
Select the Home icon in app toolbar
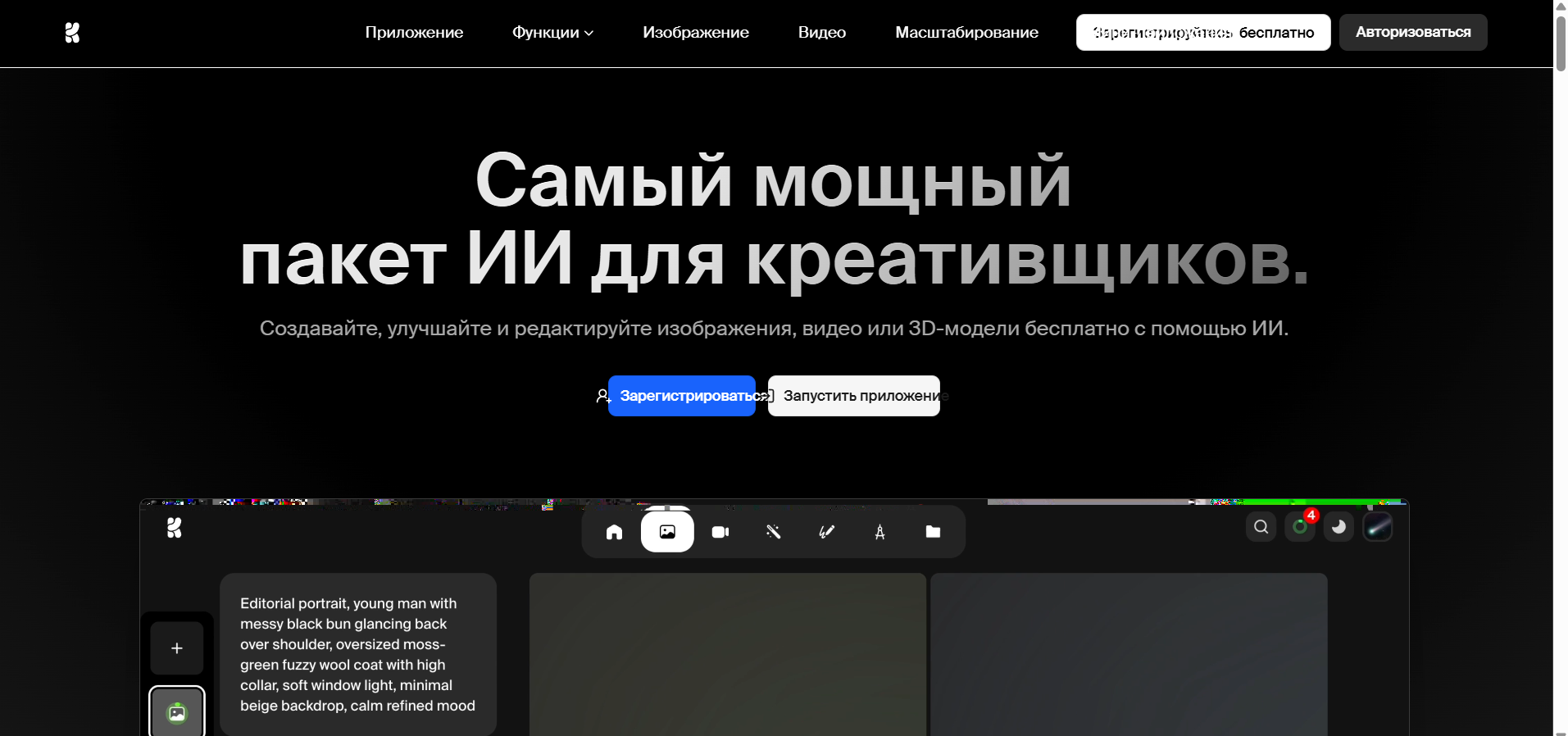(x=614, y=532)
